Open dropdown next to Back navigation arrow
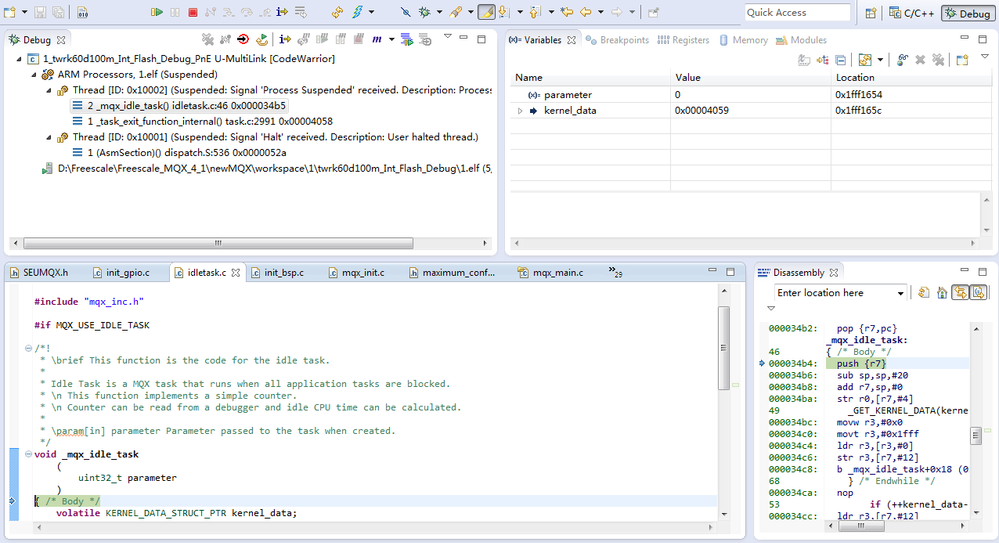 click(x=600, y=12)
